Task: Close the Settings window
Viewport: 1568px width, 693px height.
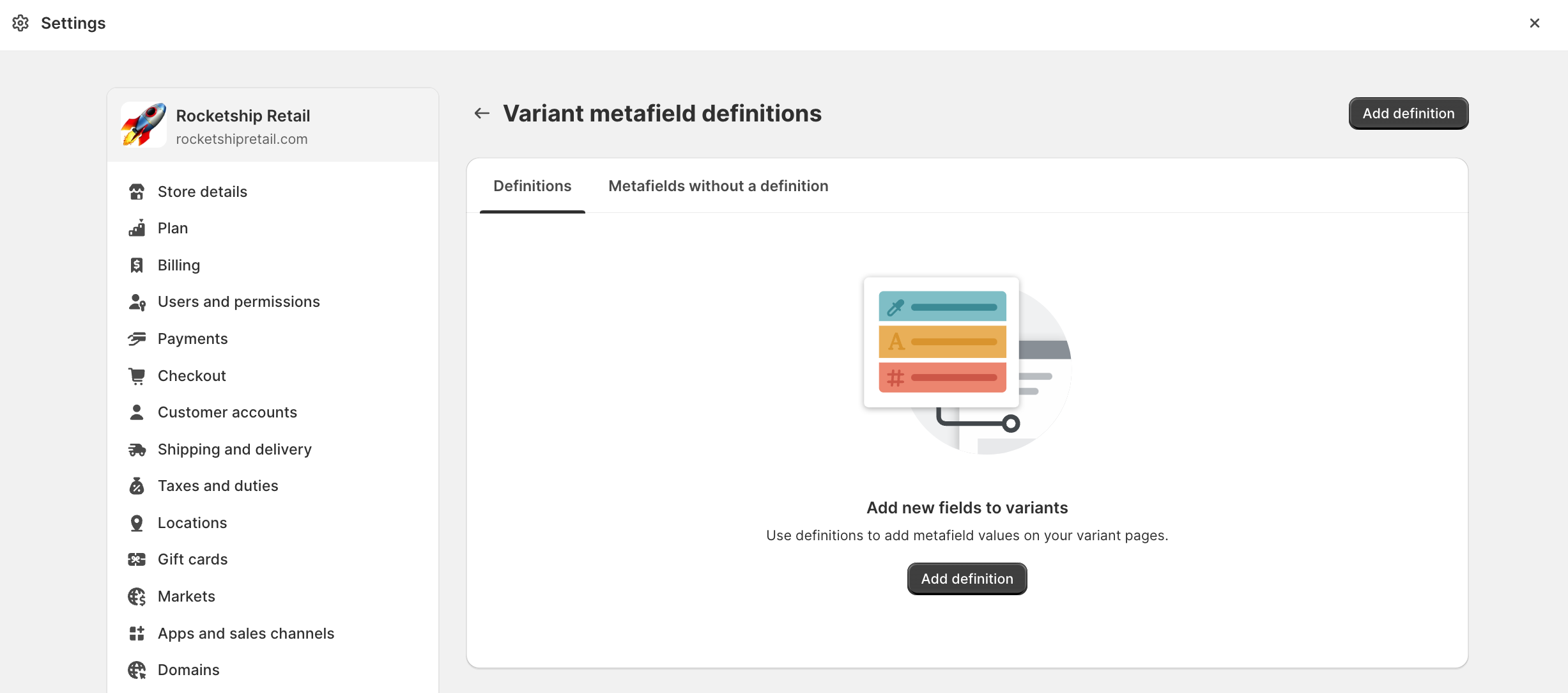Action: point(1535,23)
